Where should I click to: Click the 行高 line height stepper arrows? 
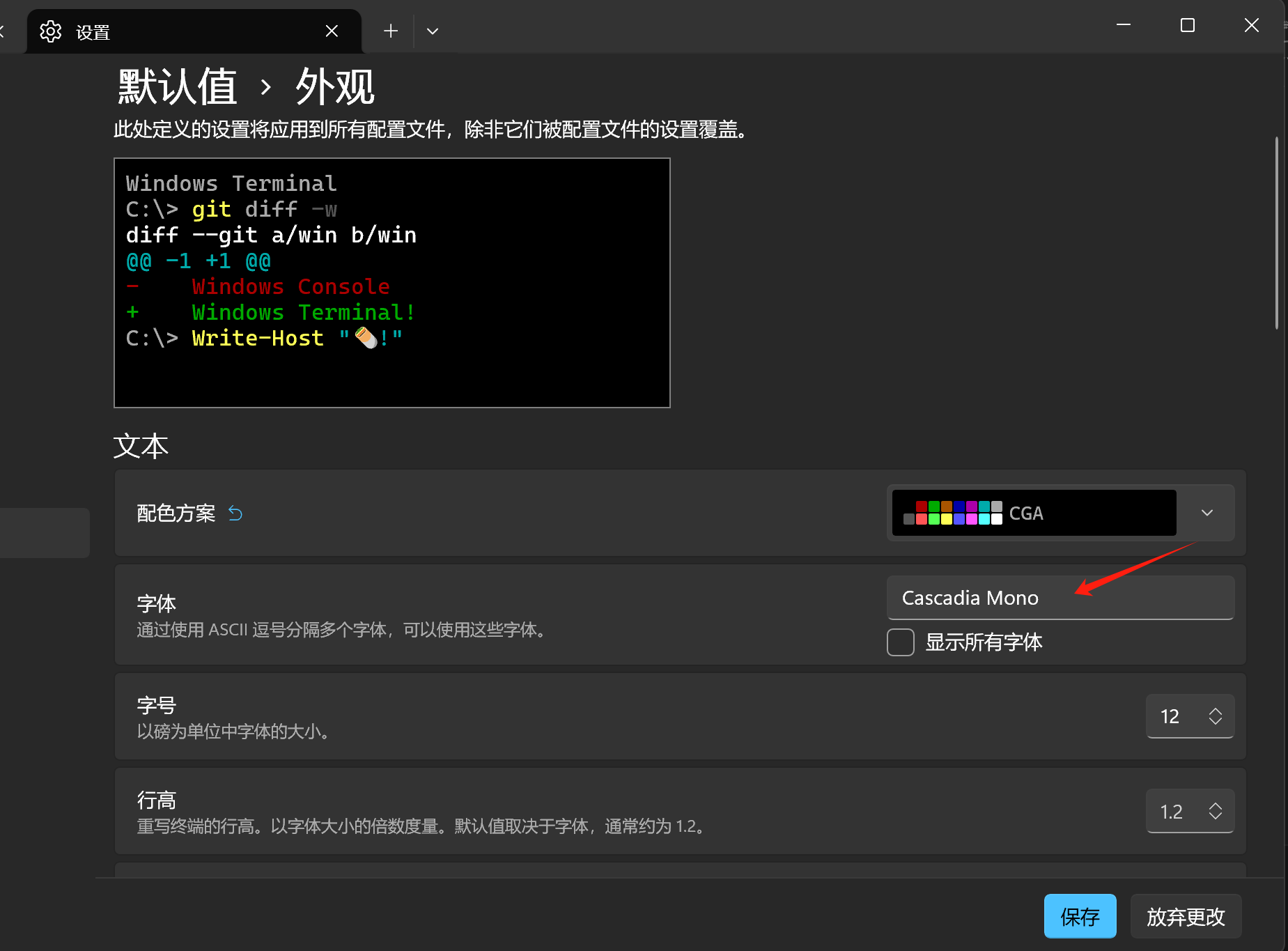coord(1216,811)
